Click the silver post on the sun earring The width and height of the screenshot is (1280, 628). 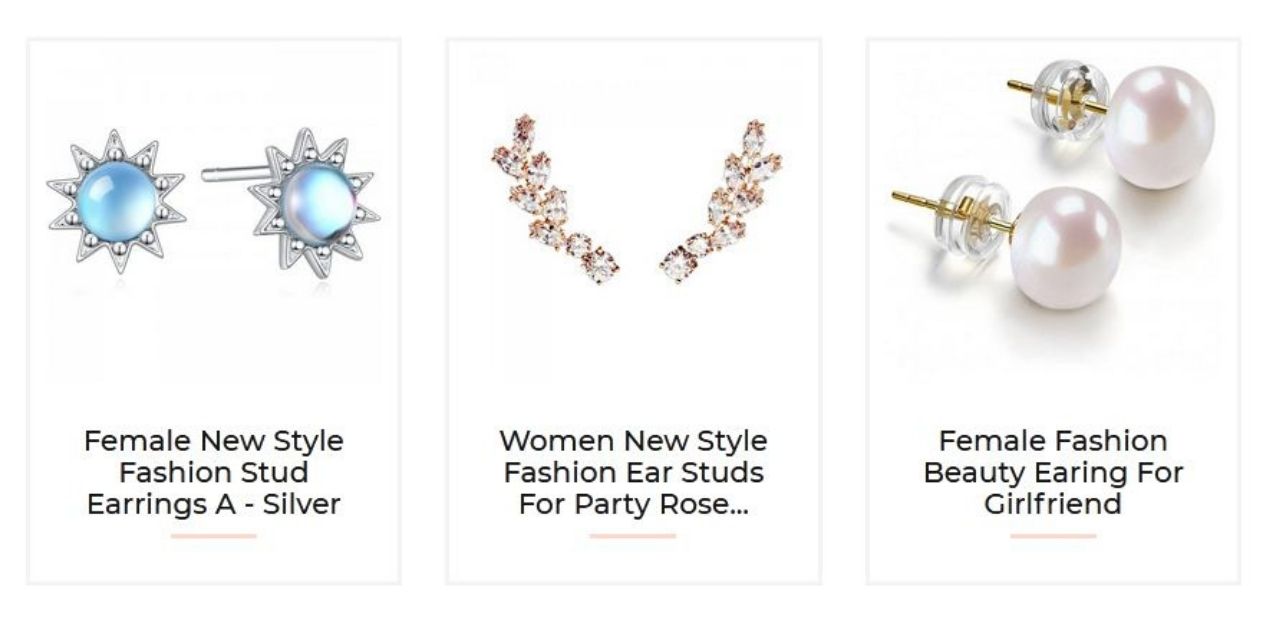tap(236, 174)
